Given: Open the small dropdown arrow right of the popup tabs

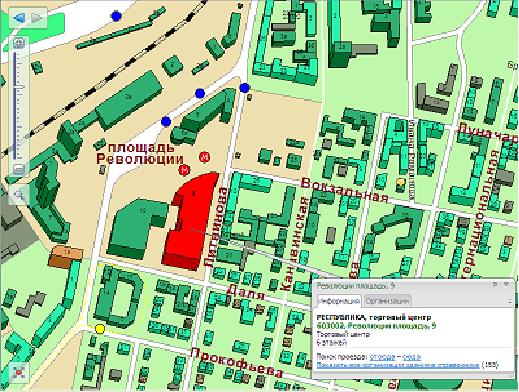Looking at the screenshot, I should [x=510, y=301].
